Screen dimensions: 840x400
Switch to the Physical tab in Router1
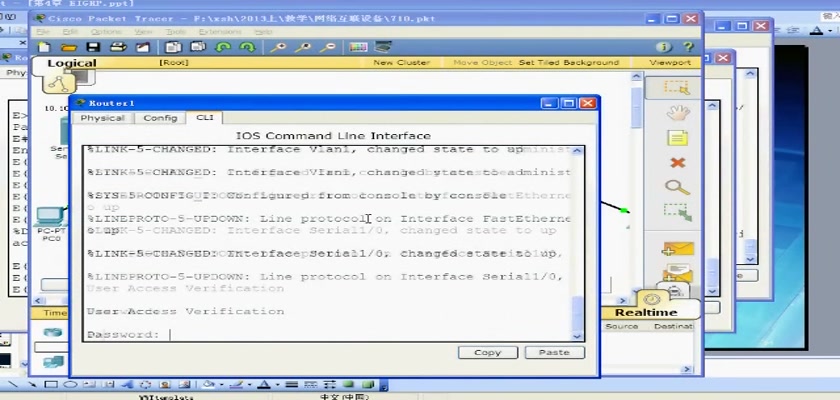click(x=102, y=118)
